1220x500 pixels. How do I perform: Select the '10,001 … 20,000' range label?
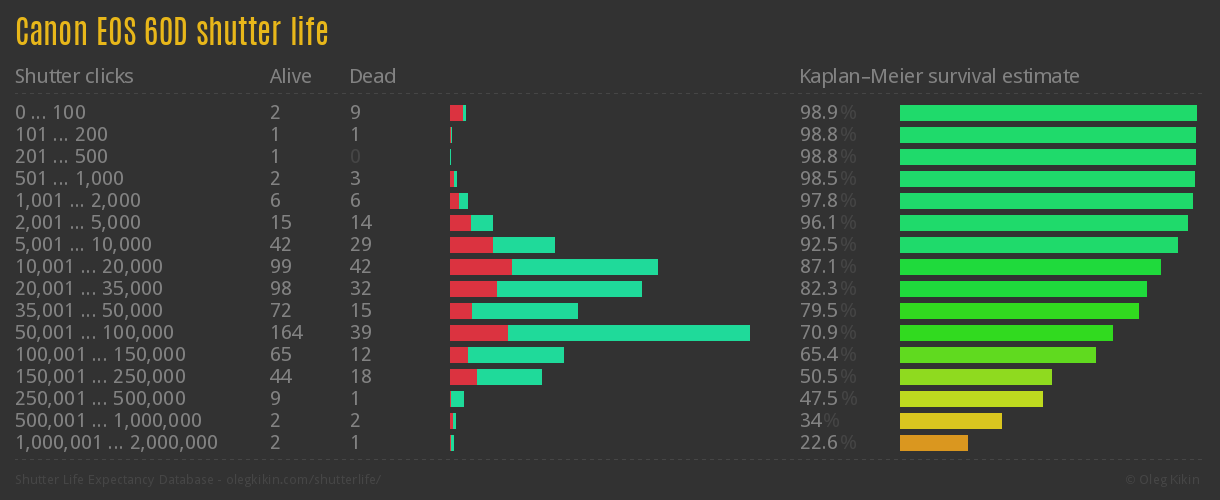(88, 266)
